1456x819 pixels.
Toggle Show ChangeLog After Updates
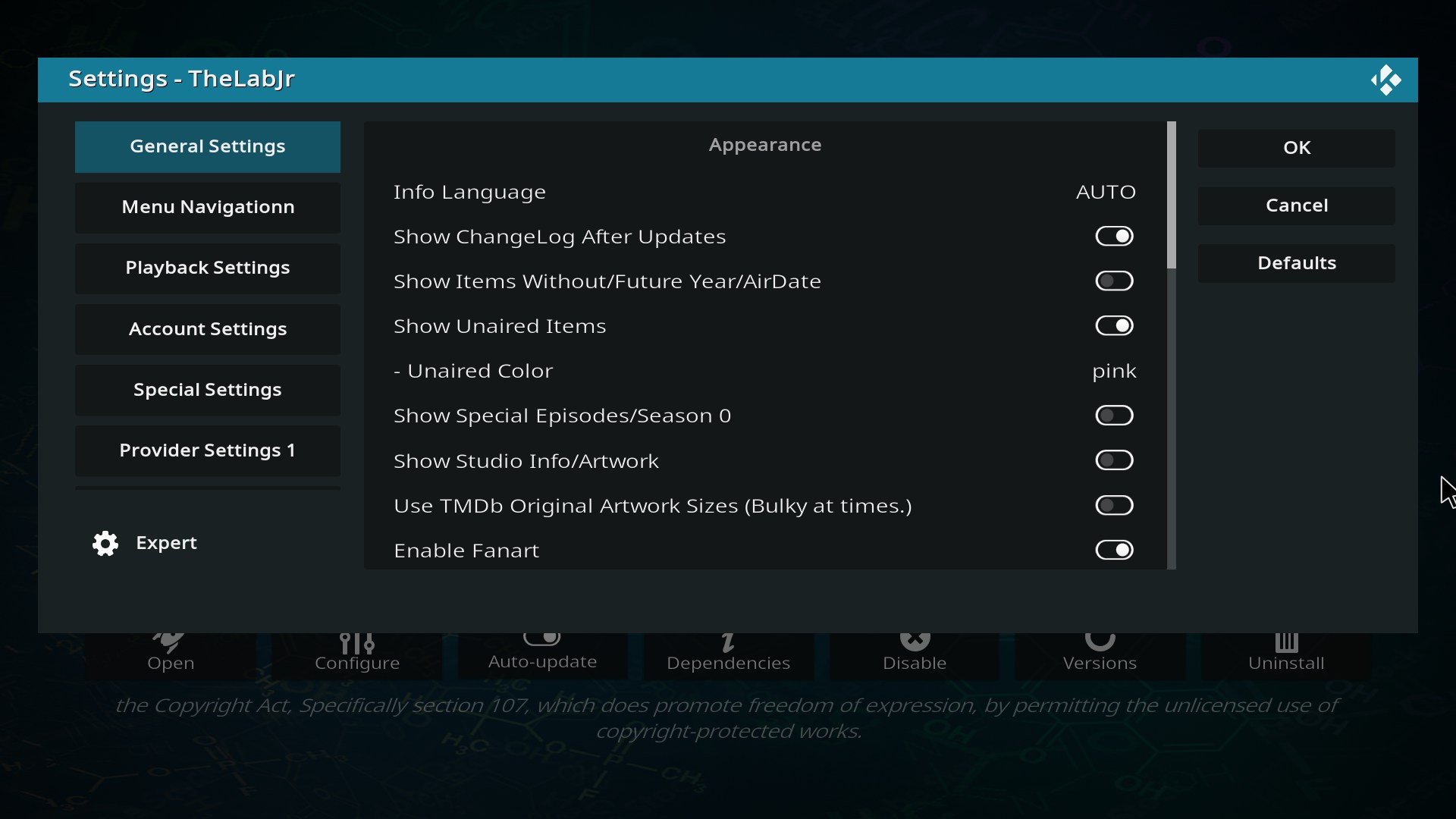(x=1114, y=236)
